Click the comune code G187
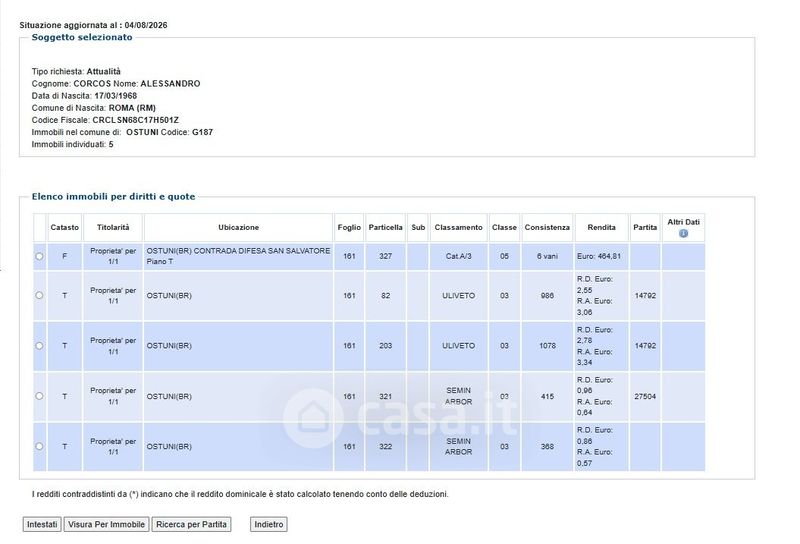 pyautogui.click(x=202, y=132)
